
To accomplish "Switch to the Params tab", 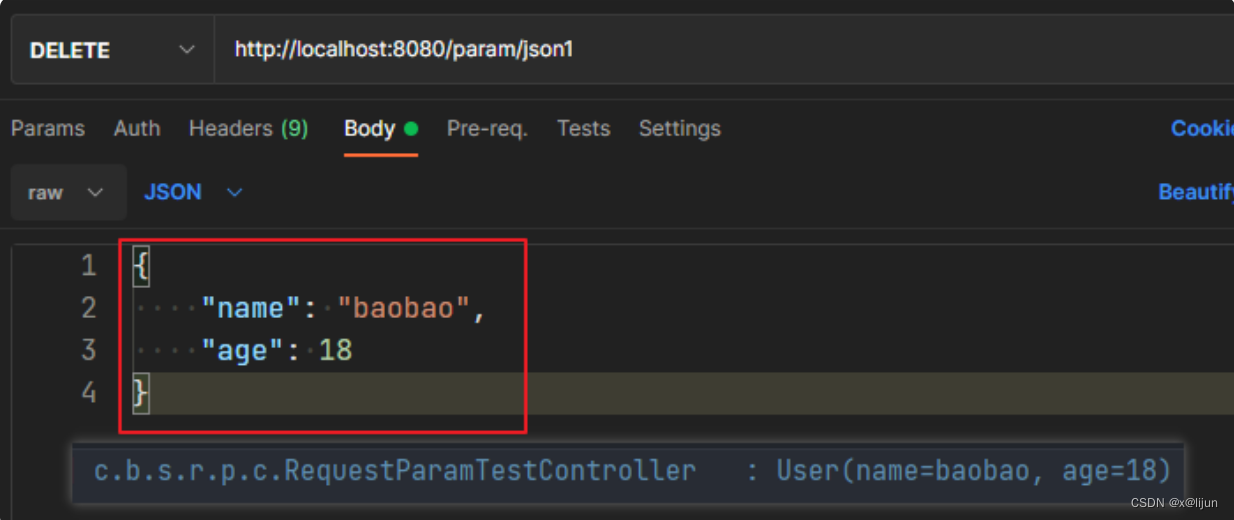I will [47, 129].
